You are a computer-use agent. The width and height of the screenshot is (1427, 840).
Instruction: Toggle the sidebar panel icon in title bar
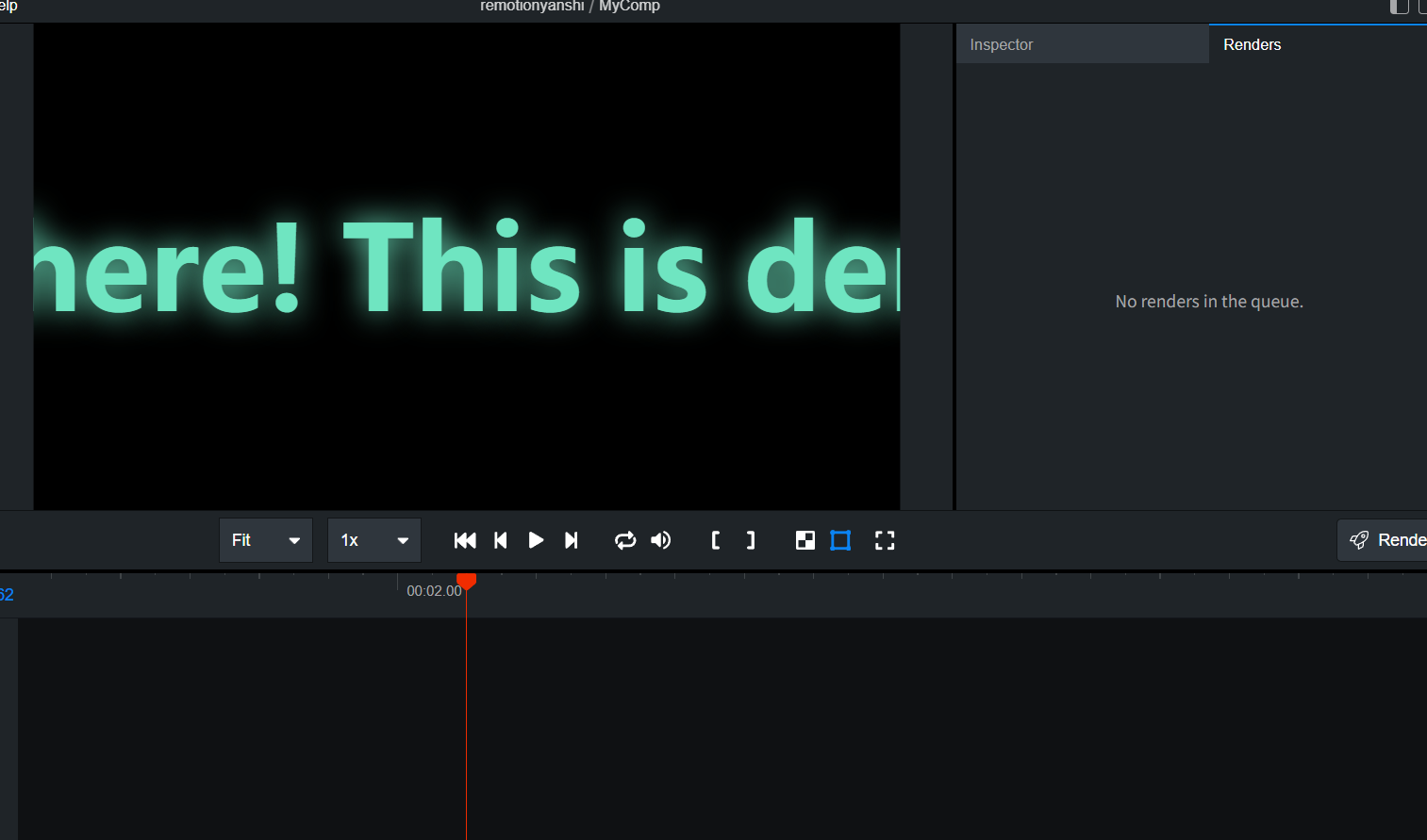pos(1400,7)
